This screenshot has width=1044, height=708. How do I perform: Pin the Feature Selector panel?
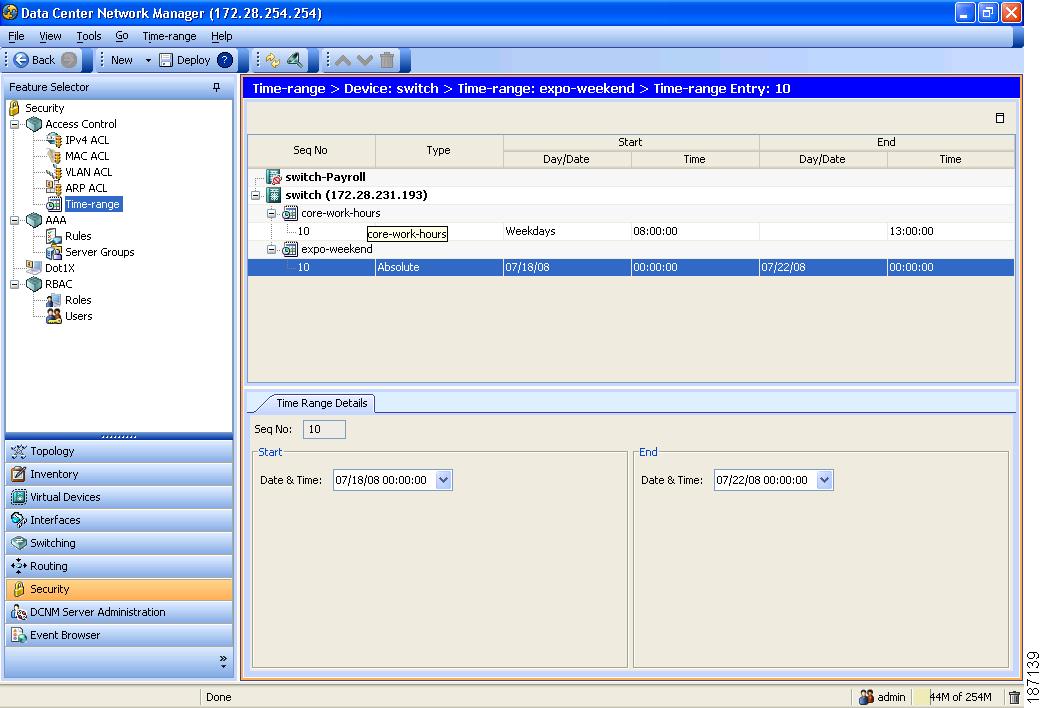[x=216, y=88]
